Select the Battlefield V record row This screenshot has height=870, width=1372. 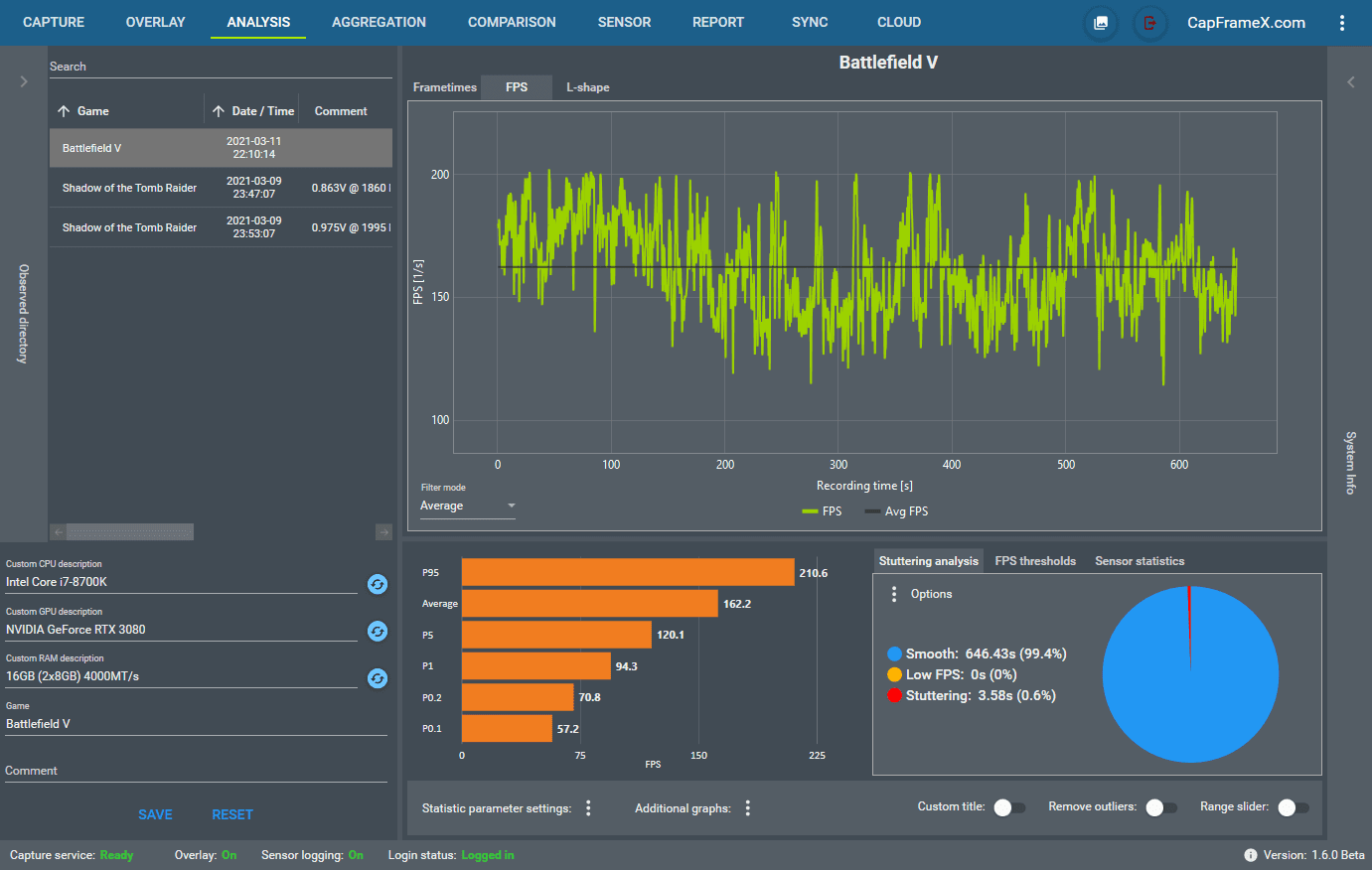pyautogui.click(x=221, y=148)
